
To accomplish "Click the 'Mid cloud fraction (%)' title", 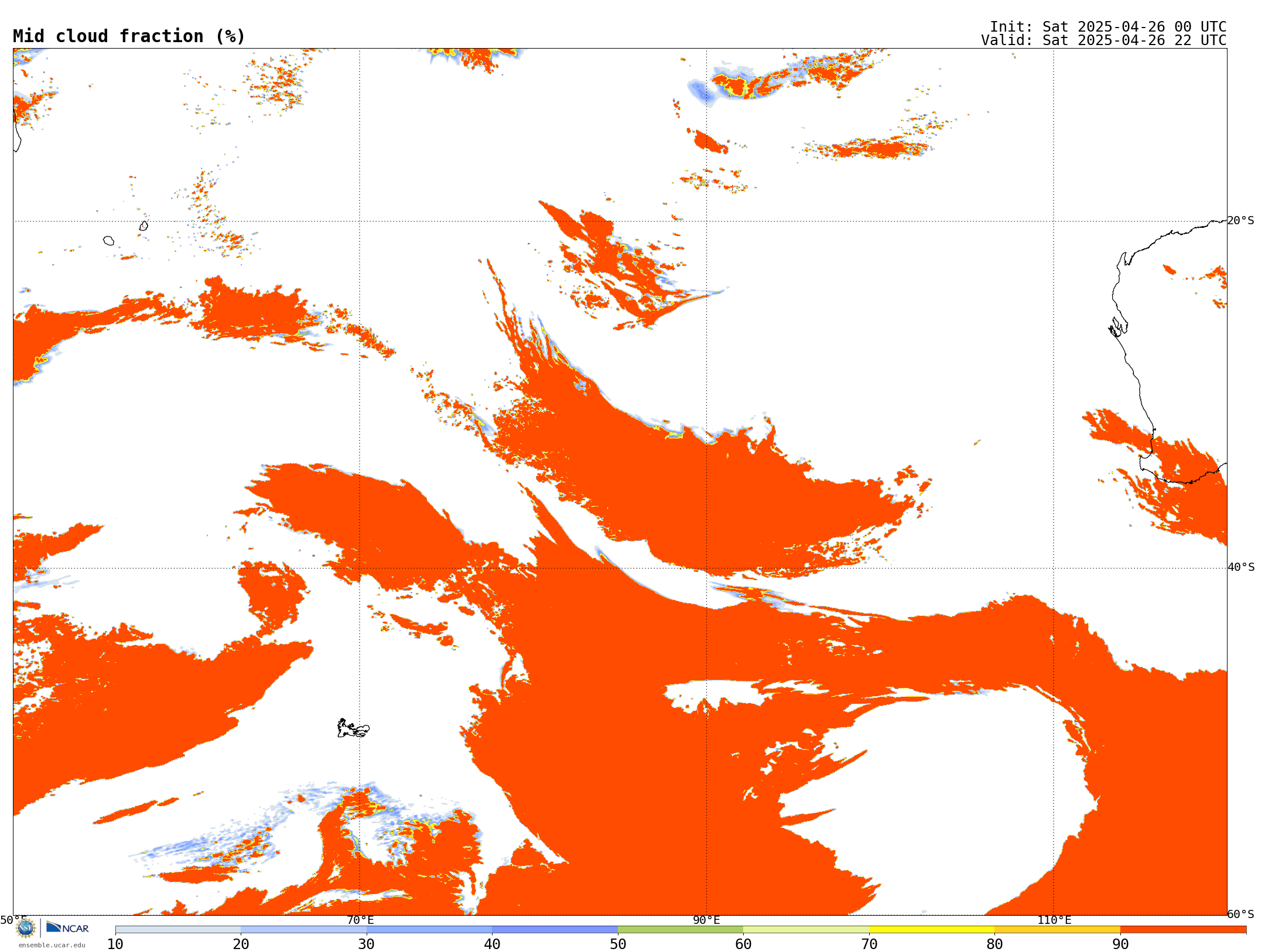I will click(129, 36).
